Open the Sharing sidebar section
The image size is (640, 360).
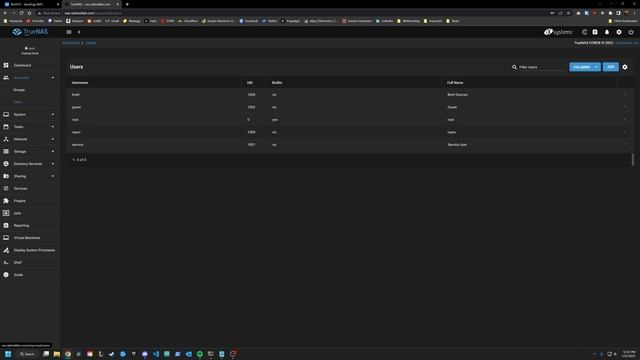[x=20, y=176]
